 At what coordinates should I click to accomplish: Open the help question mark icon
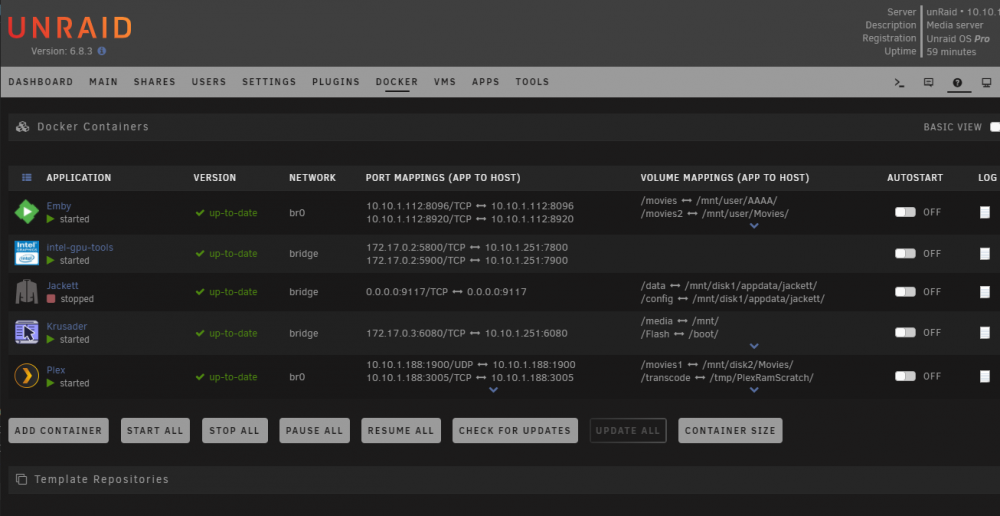tap(957, 82)
